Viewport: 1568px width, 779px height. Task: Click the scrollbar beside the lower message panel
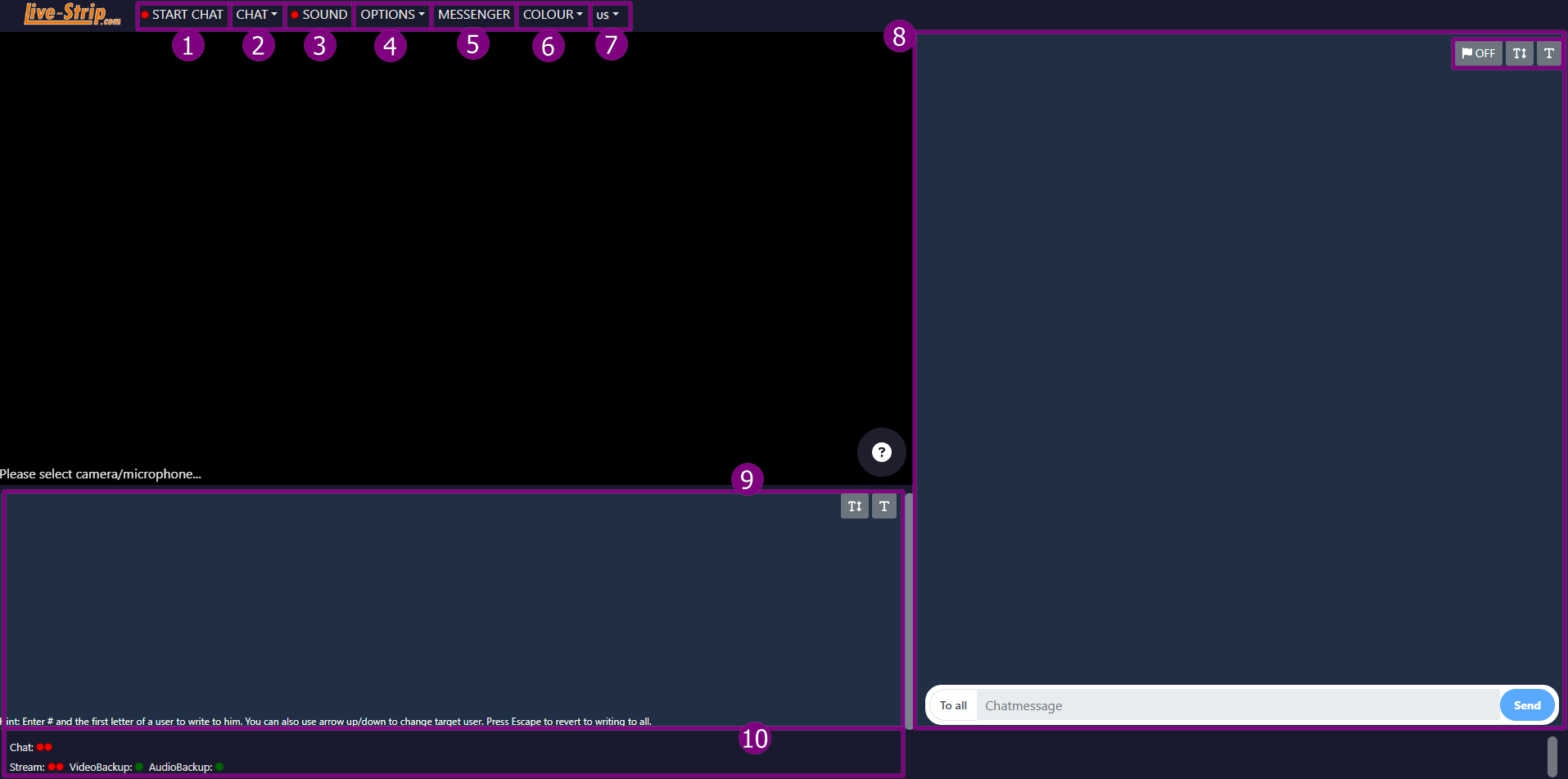(x=908, y=610)
